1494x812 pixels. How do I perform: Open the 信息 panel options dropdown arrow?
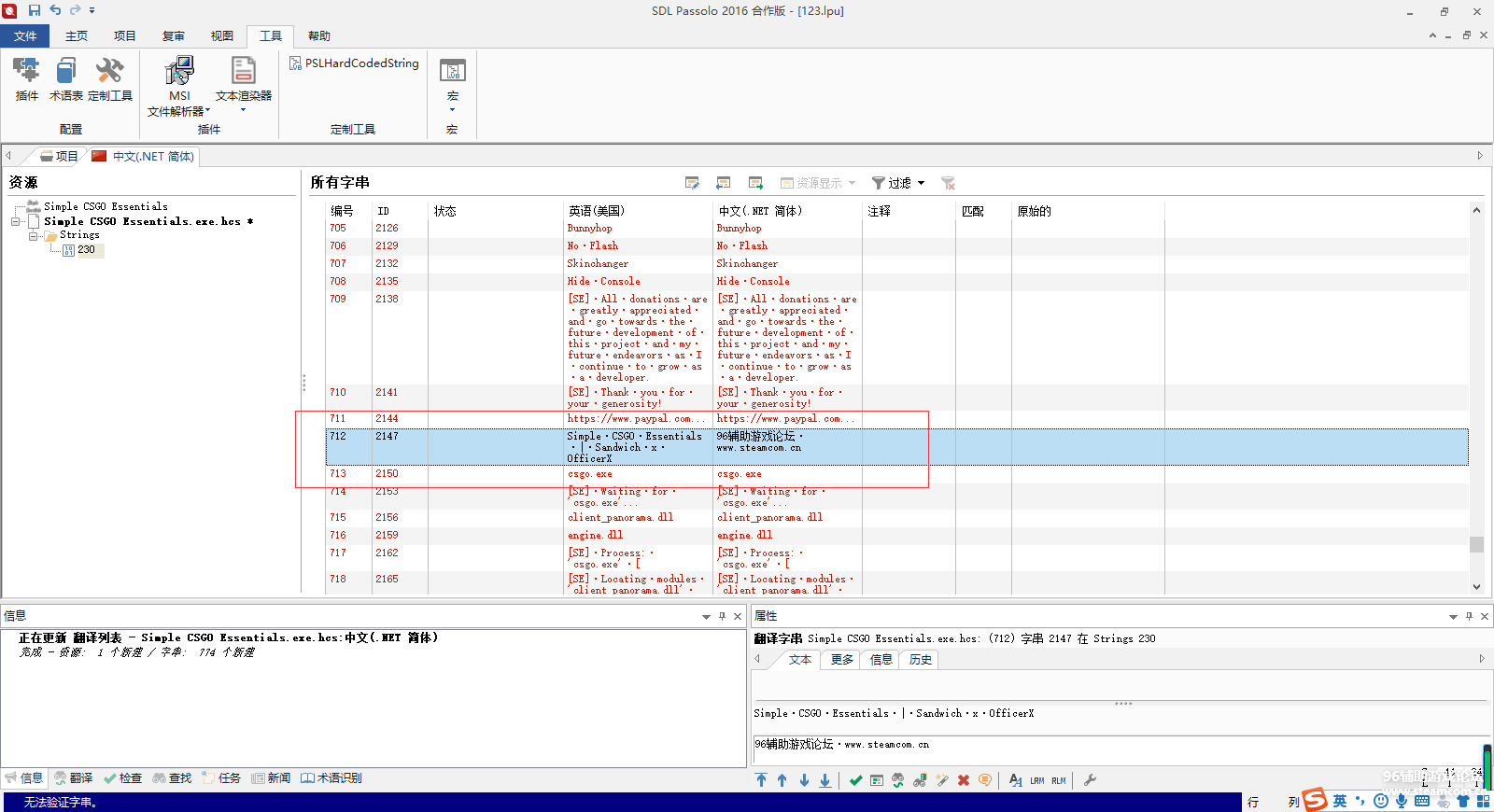707,617
